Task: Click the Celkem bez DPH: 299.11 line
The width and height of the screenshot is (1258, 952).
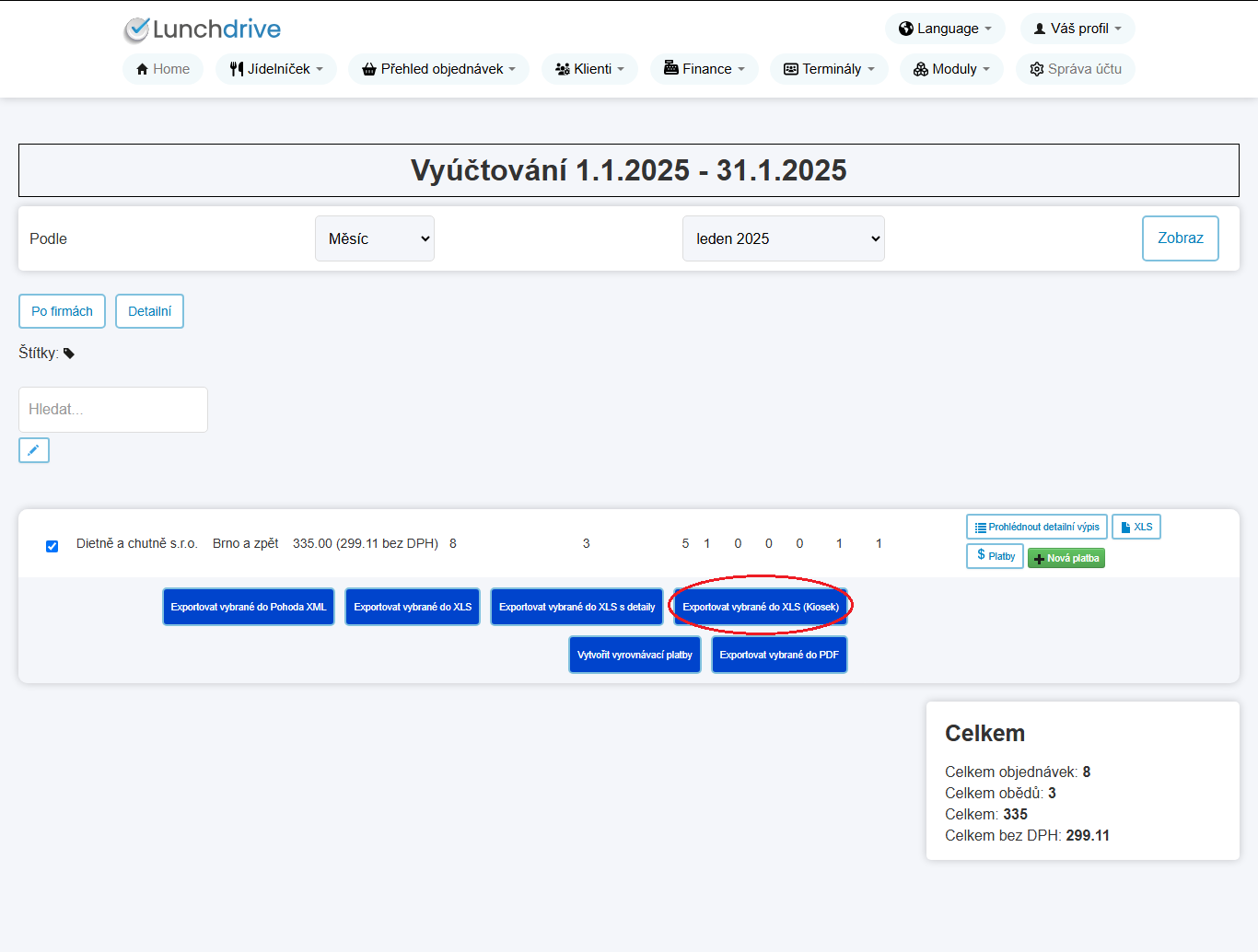Action: (1028, 835)
